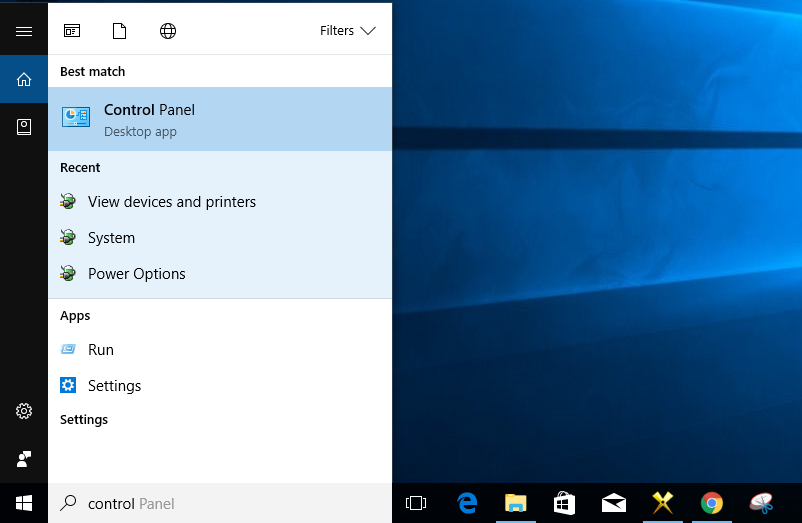Open Task View on taskbar

click(416, 503)
